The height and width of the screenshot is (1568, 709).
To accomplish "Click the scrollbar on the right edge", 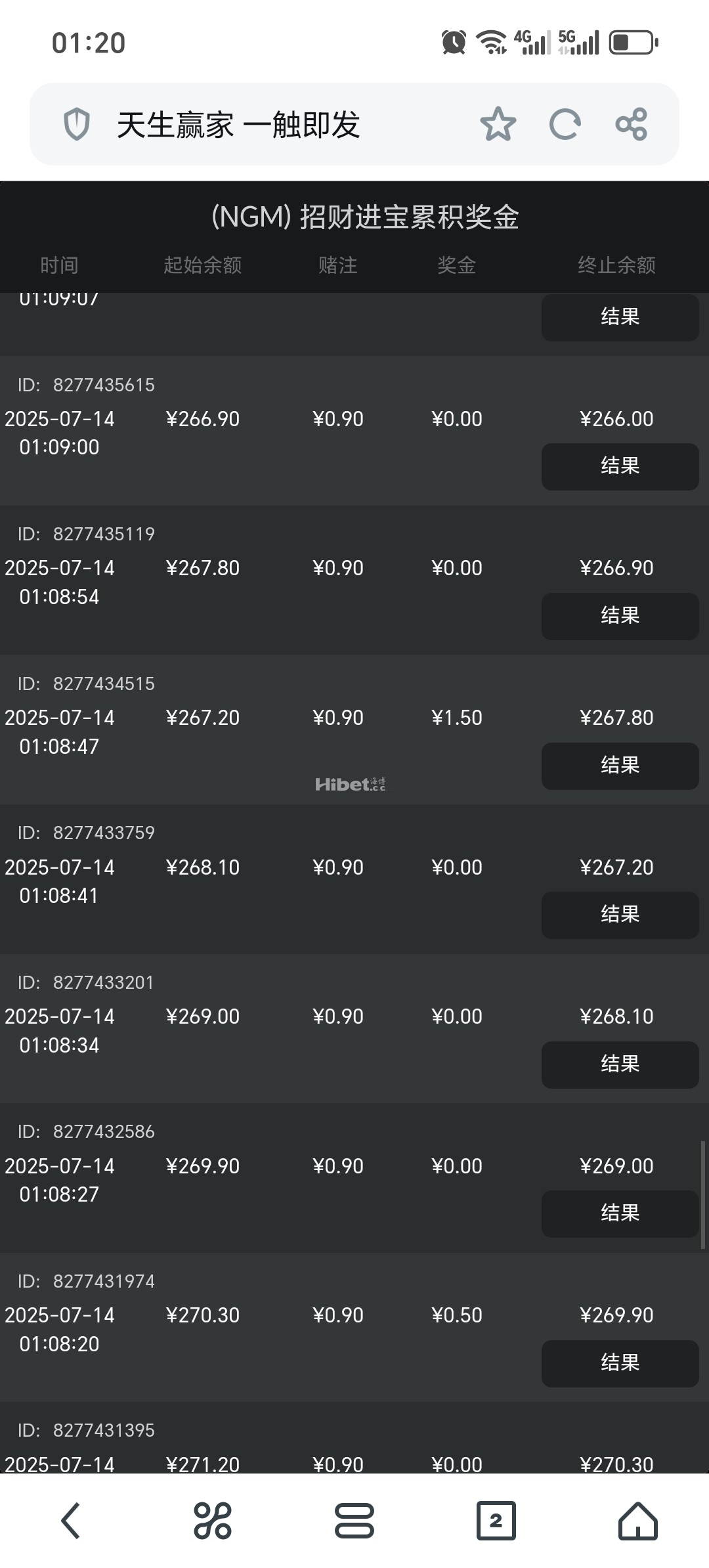I will (x=703, y=1195).
